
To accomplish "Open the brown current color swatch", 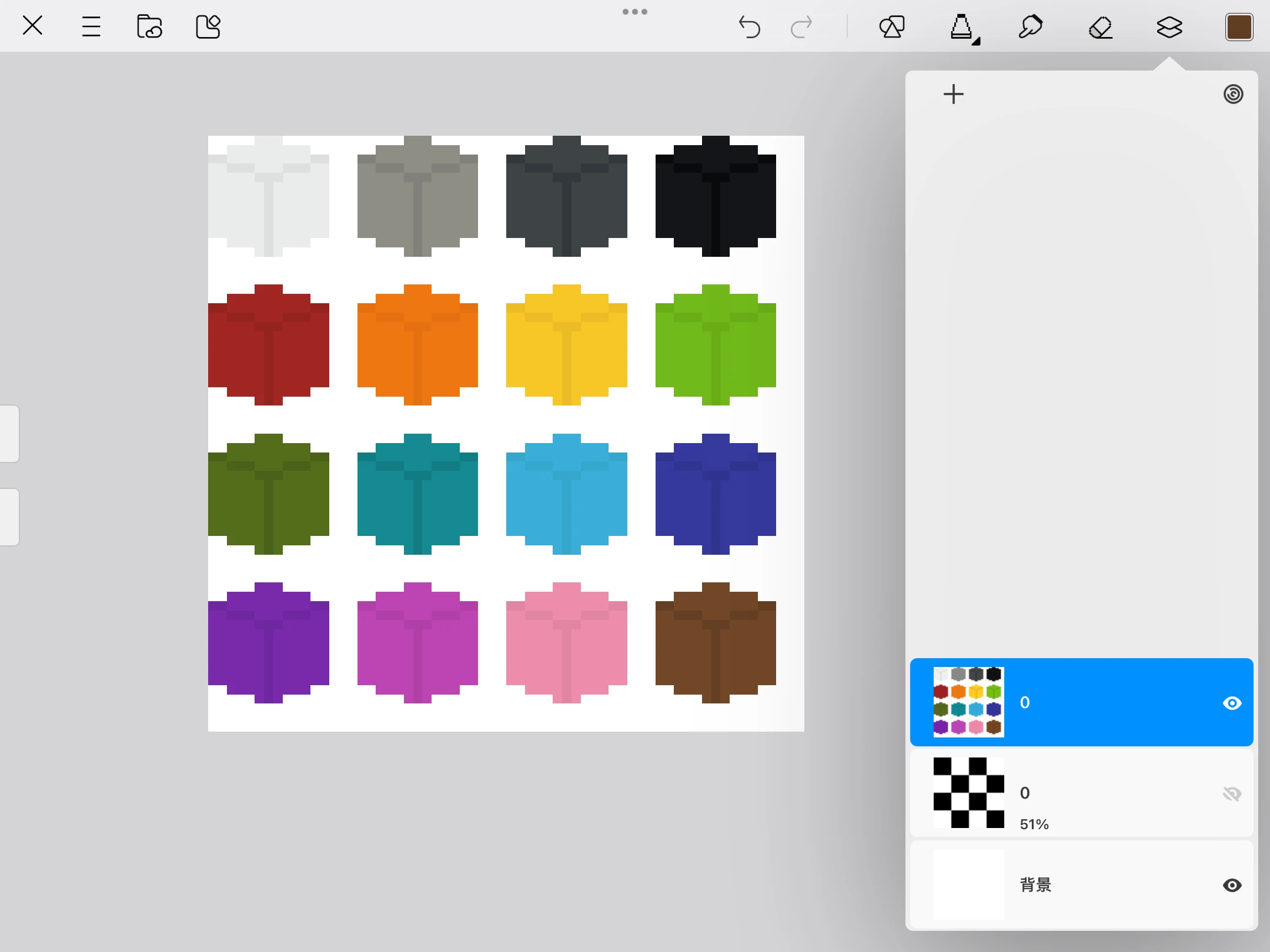I will point(1239,27).
